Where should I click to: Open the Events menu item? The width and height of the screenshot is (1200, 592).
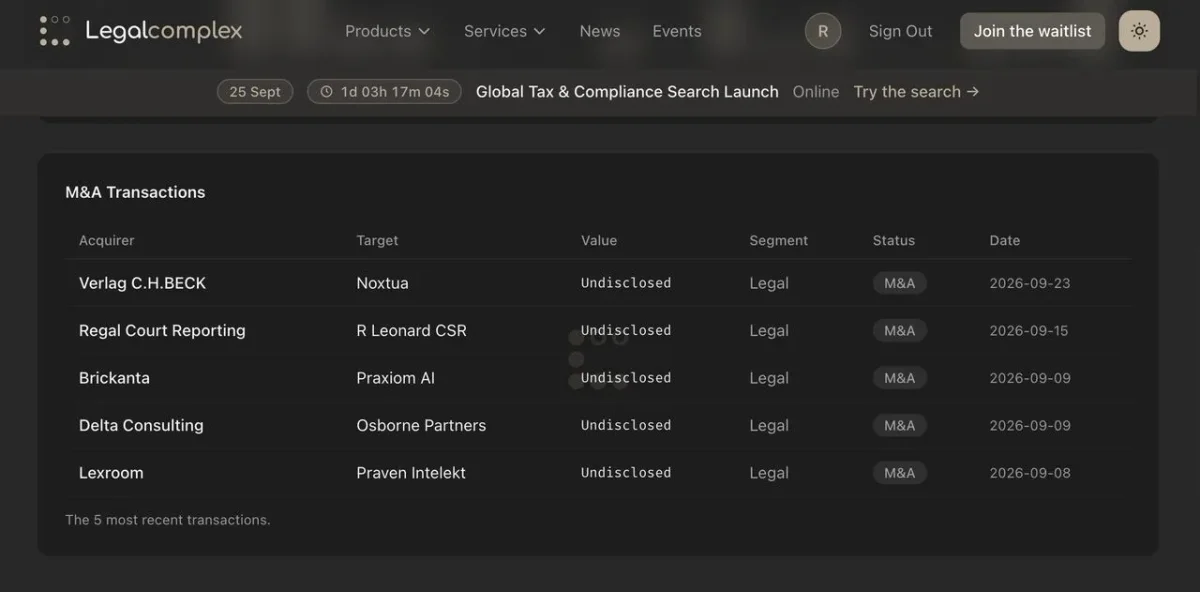(677, 31)
